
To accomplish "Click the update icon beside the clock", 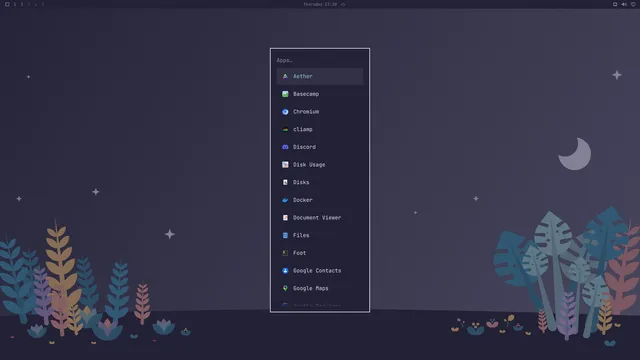I will coord(343,4).
